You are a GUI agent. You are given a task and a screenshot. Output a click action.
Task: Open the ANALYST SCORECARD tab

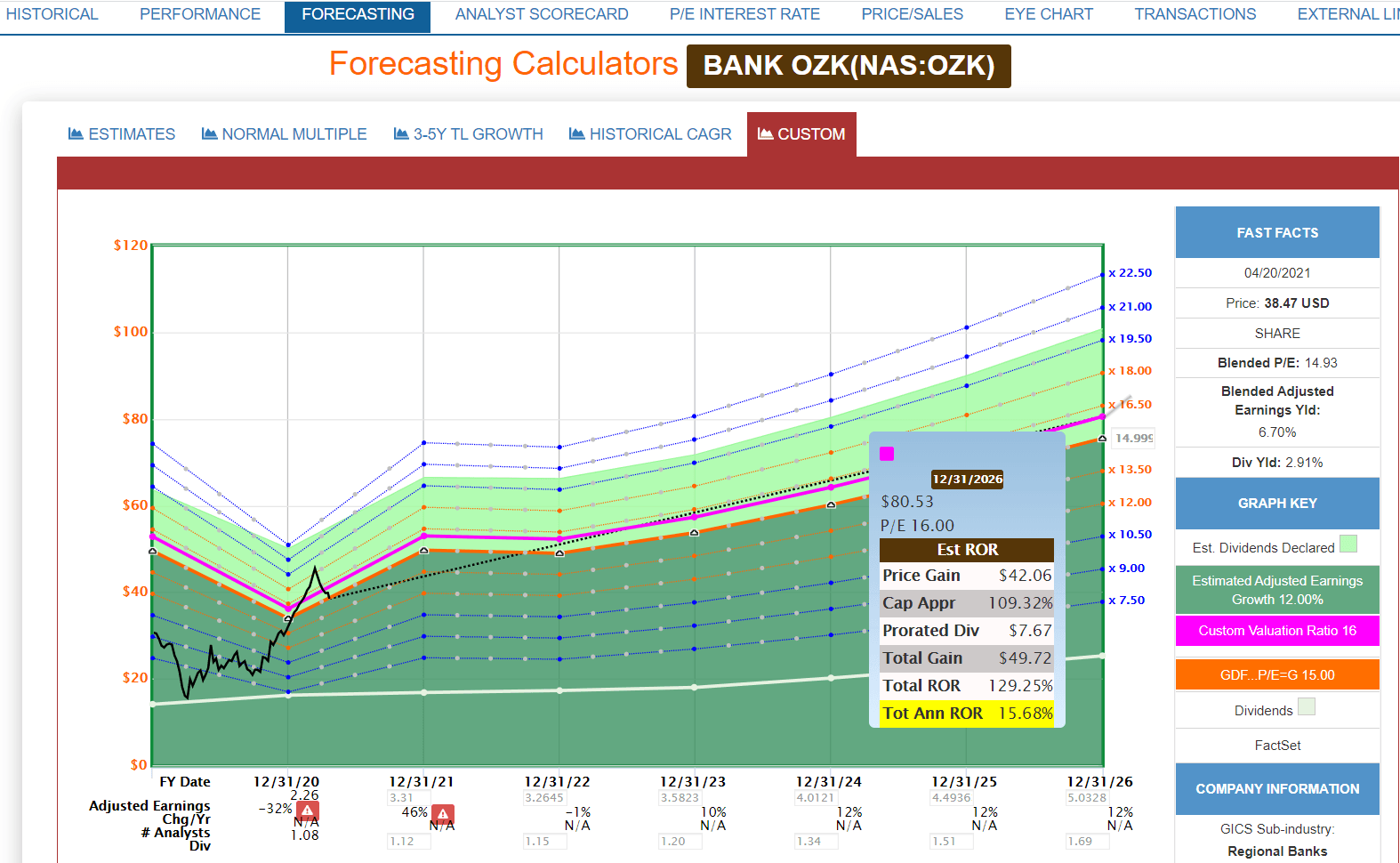tap(542, 14)
